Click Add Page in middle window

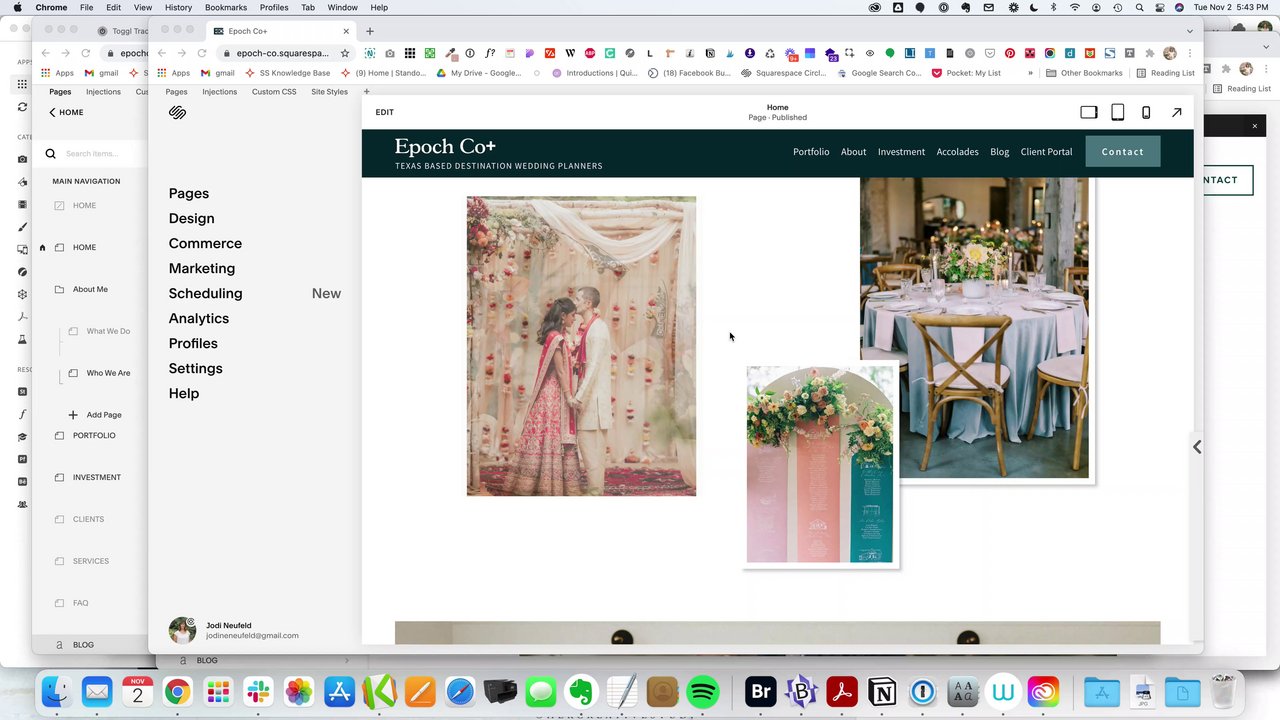pos(95,415)
